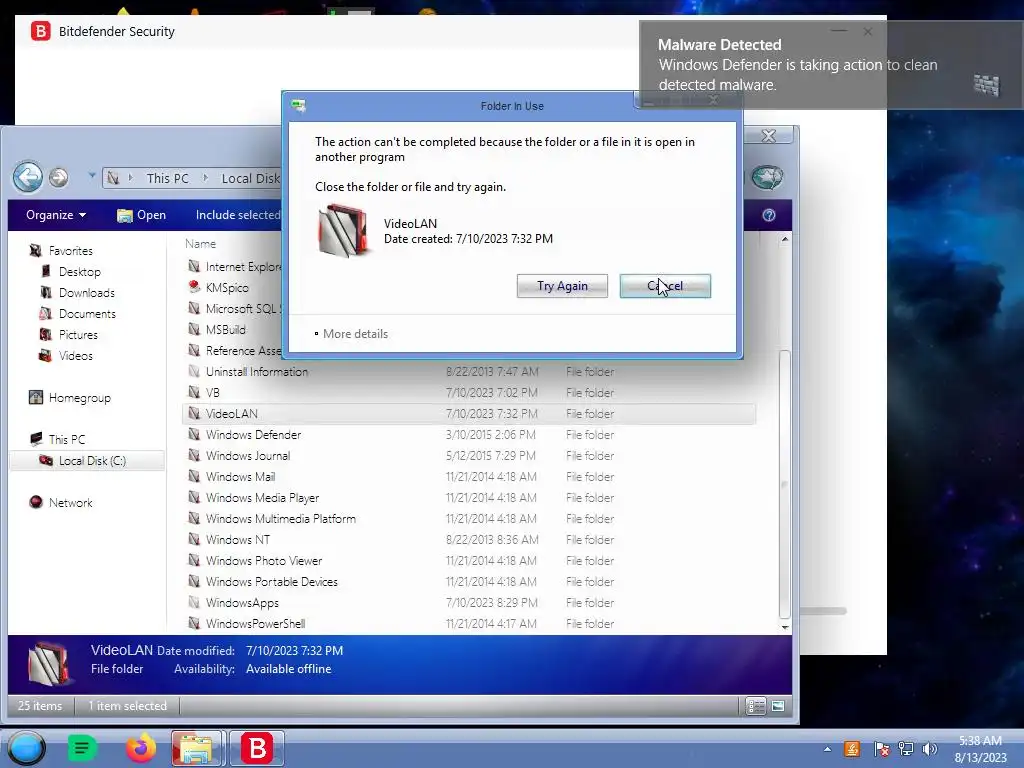Image resolution: width=1024 pixels, height=768 pixels.
Task: Select the VideoLAN folder row
Action: point(468,413)
